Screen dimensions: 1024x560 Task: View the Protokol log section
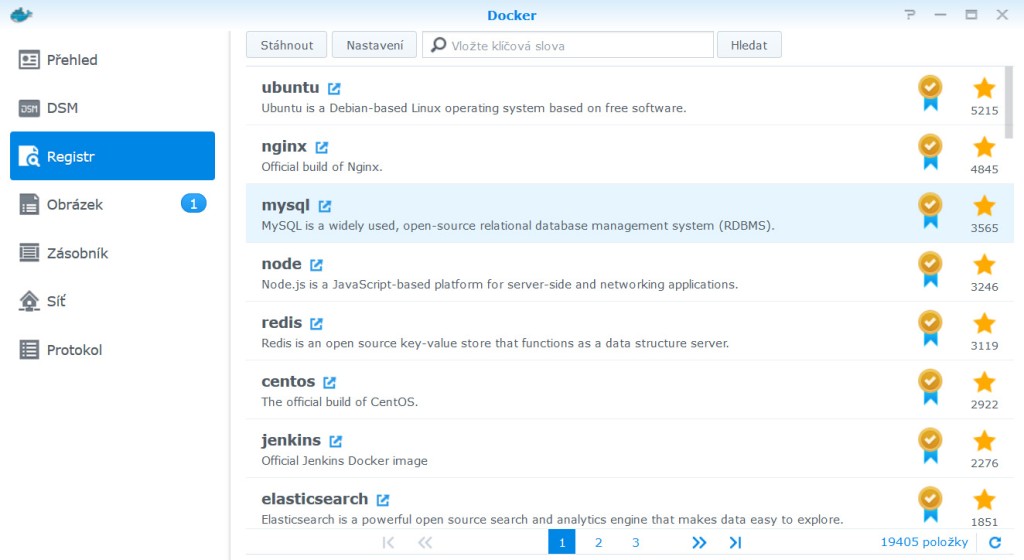112,350
